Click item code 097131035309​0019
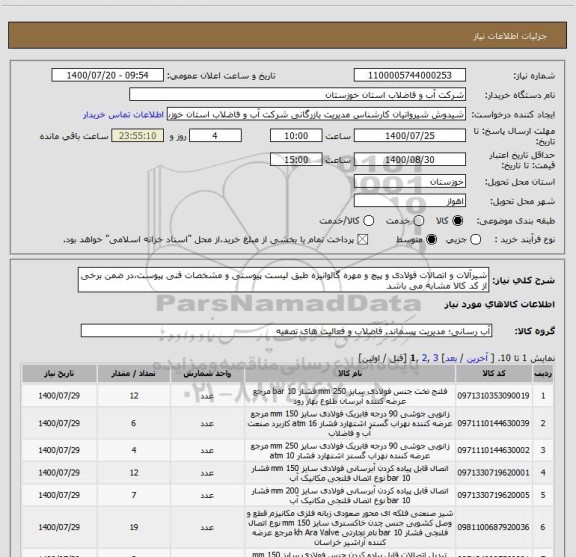 click(493, 396)
